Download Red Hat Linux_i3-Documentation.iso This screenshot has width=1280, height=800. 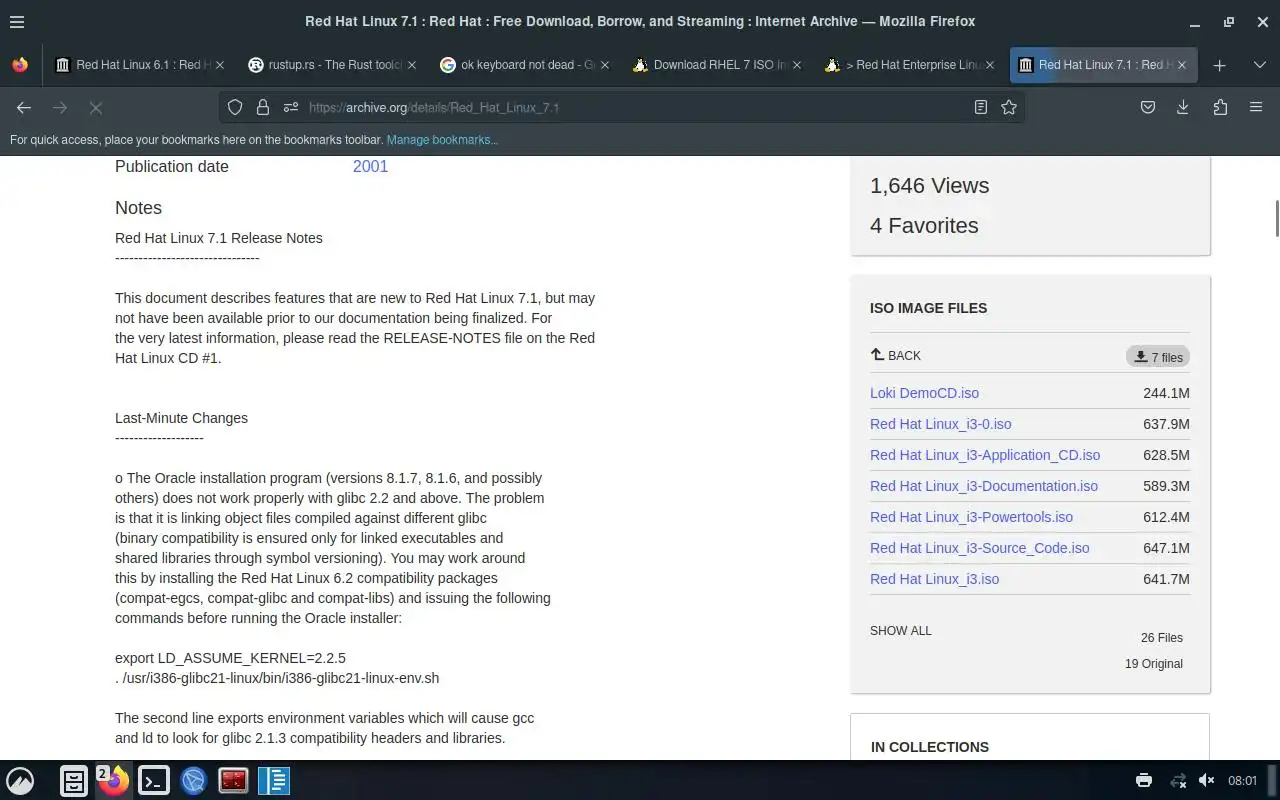point(984,486)
